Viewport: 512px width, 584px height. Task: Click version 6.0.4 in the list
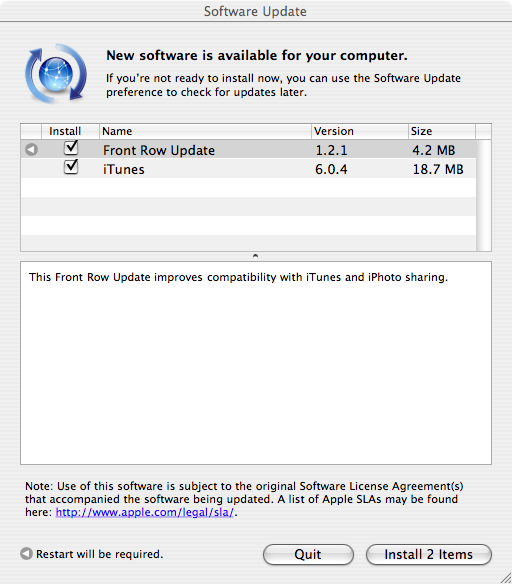331,169
